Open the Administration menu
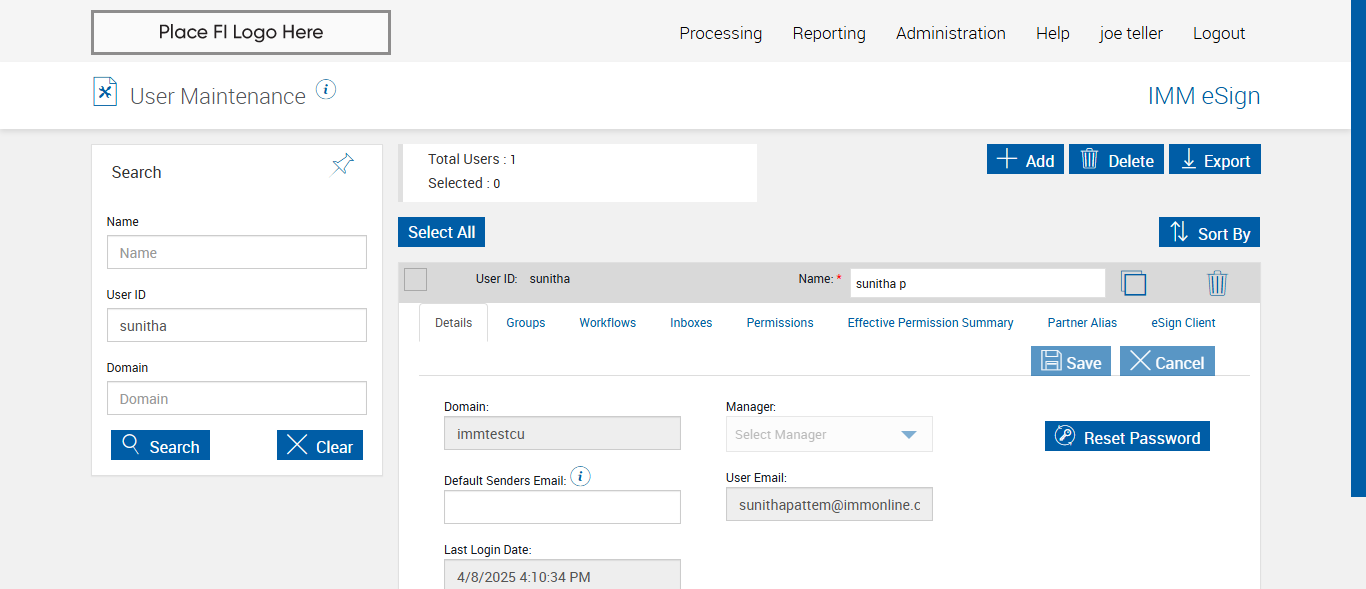The image size is (1366, 589). [950, 33]
